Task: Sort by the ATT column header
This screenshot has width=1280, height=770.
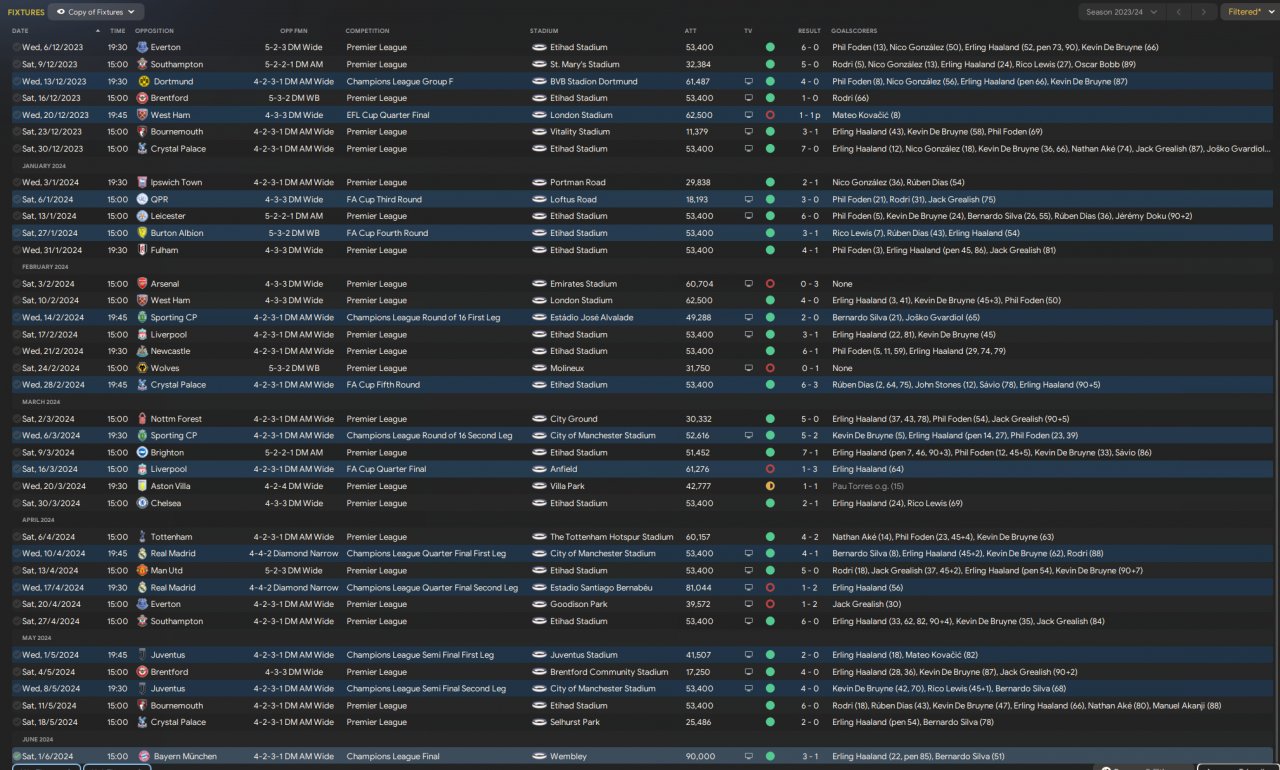Action: [691, 31]
